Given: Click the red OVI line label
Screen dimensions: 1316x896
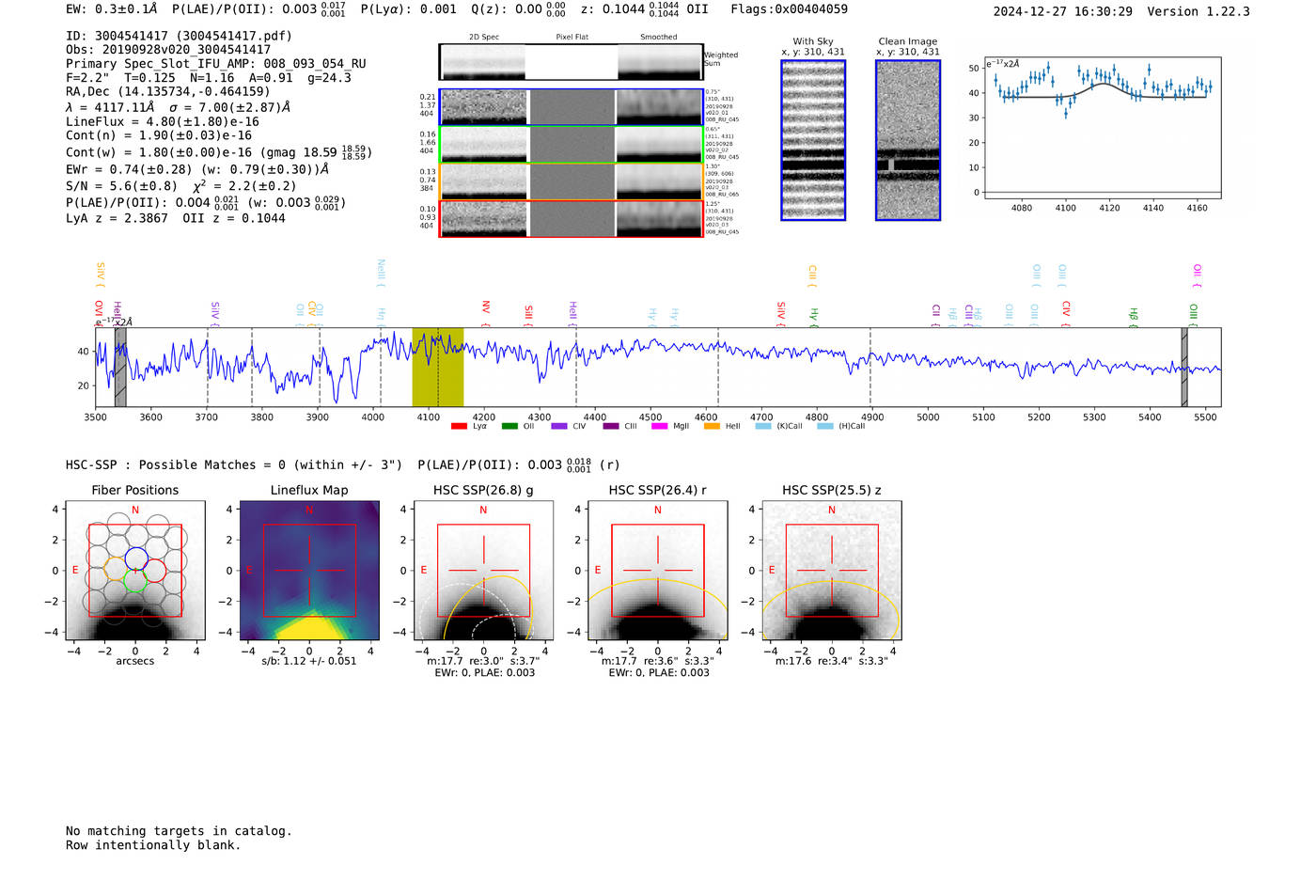Looking at the screenshot, I should pyautogui.click(x=99, y=313).
